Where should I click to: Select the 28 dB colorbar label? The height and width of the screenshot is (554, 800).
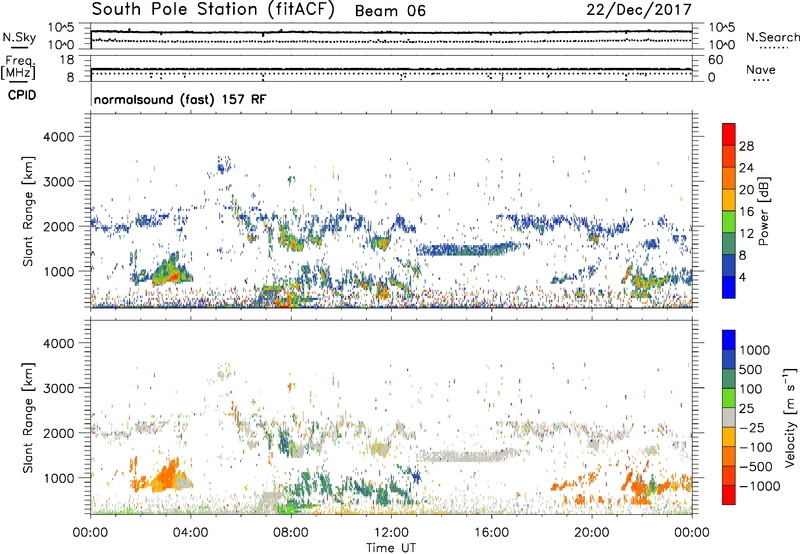(x=746, y=146)
